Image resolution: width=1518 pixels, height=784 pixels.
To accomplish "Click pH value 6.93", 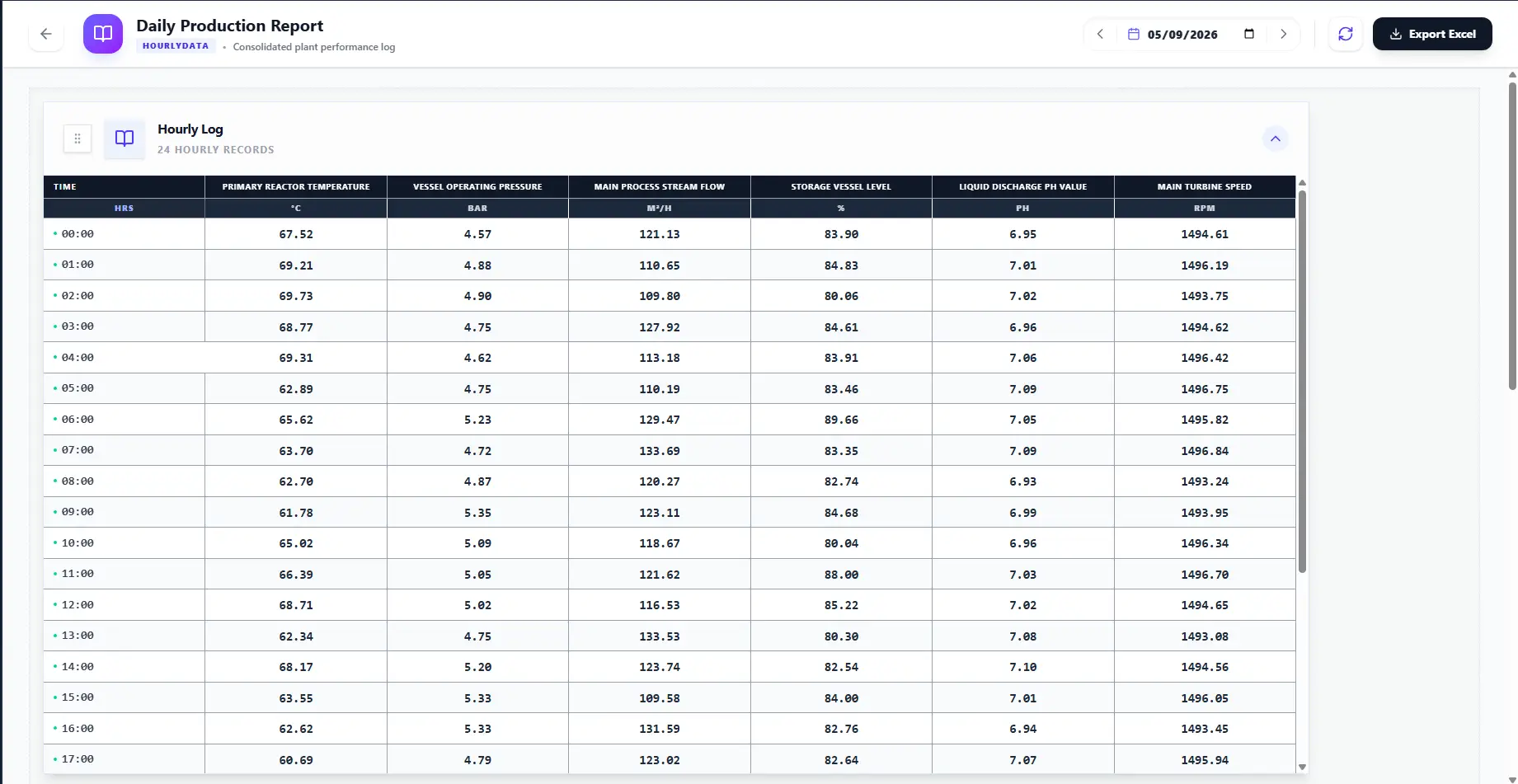I will coord(1023,481).
